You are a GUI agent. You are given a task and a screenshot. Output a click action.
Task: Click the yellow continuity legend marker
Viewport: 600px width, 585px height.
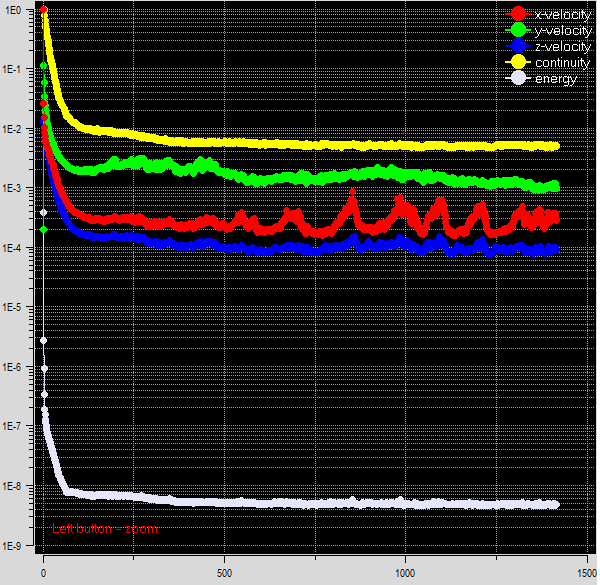(x=518, y=62)
